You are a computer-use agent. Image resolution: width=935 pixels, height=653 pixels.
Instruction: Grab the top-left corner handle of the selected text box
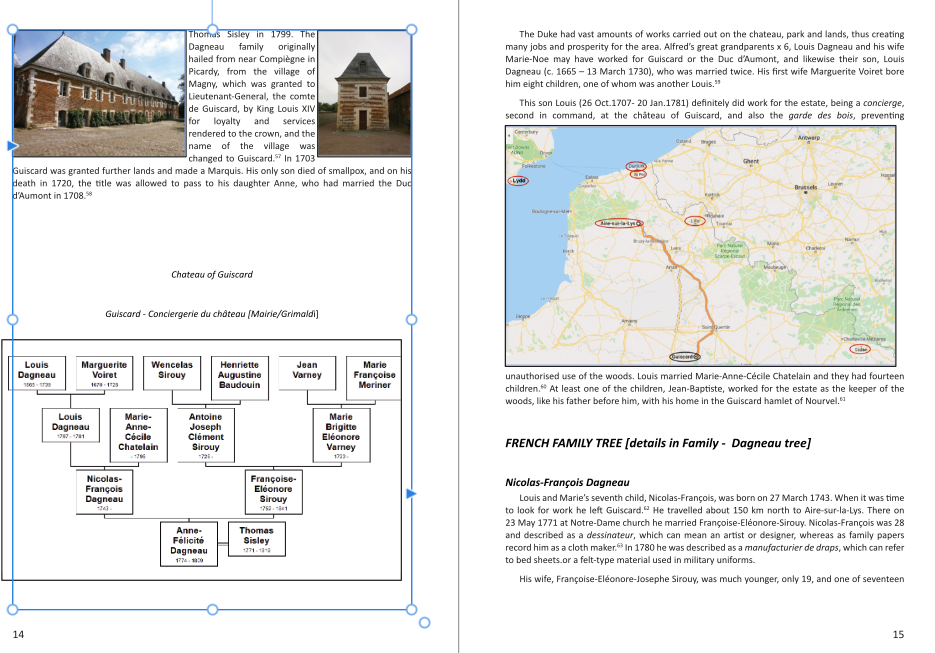click(13, 30)
